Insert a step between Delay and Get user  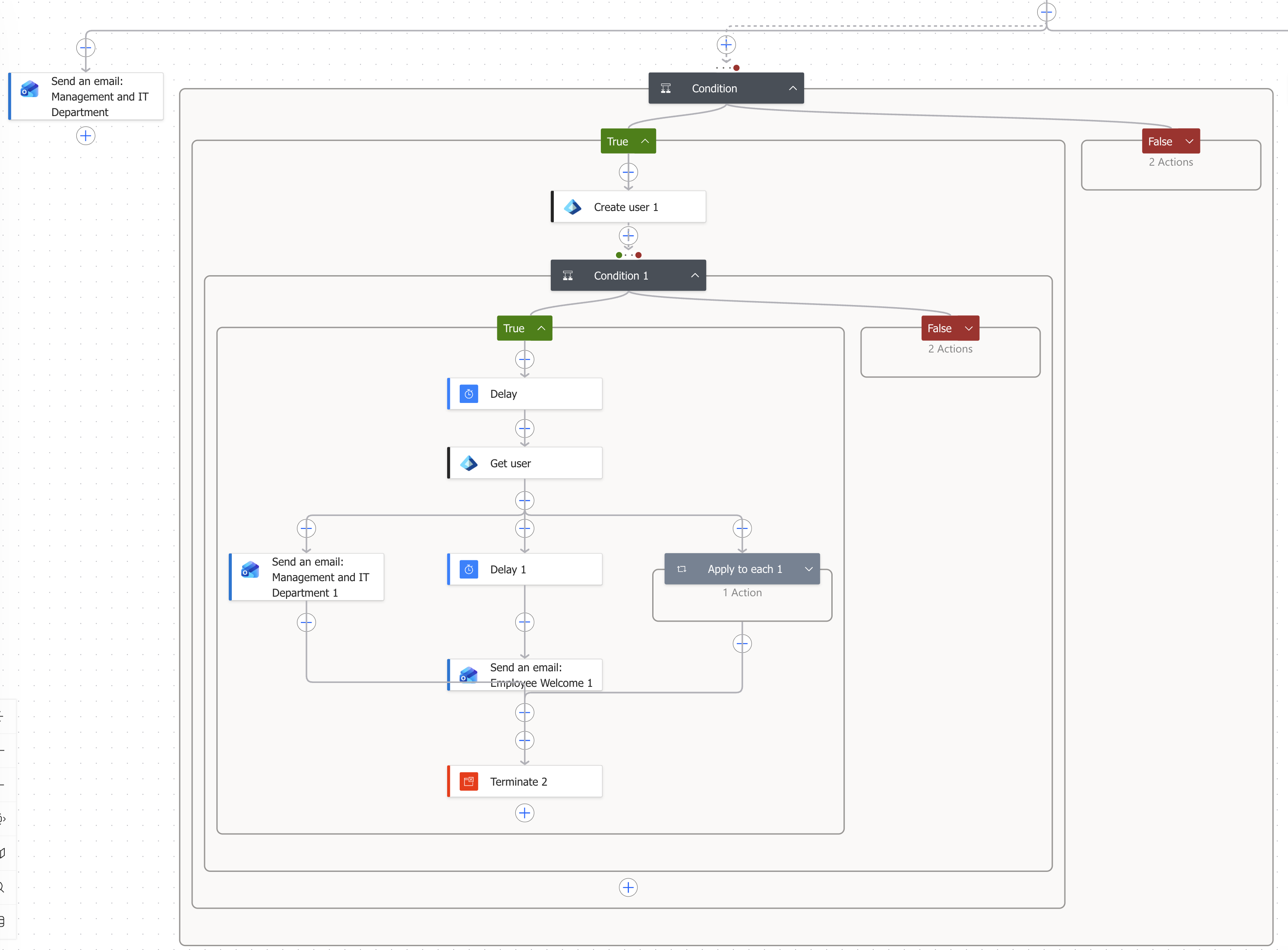(524, 428)
